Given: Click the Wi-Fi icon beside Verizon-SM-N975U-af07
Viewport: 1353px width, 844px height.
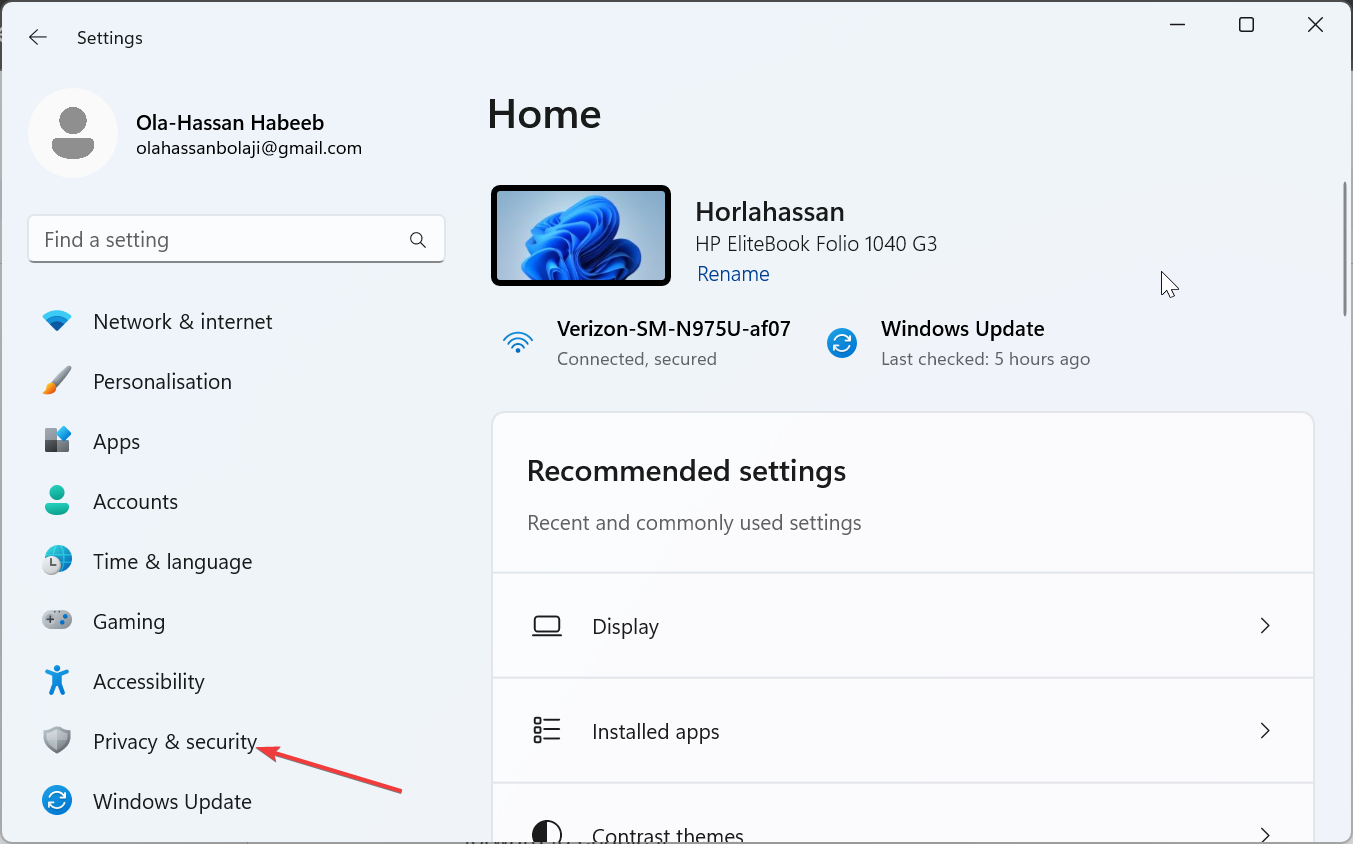Looking at the screenshot, I should point(518,342).
